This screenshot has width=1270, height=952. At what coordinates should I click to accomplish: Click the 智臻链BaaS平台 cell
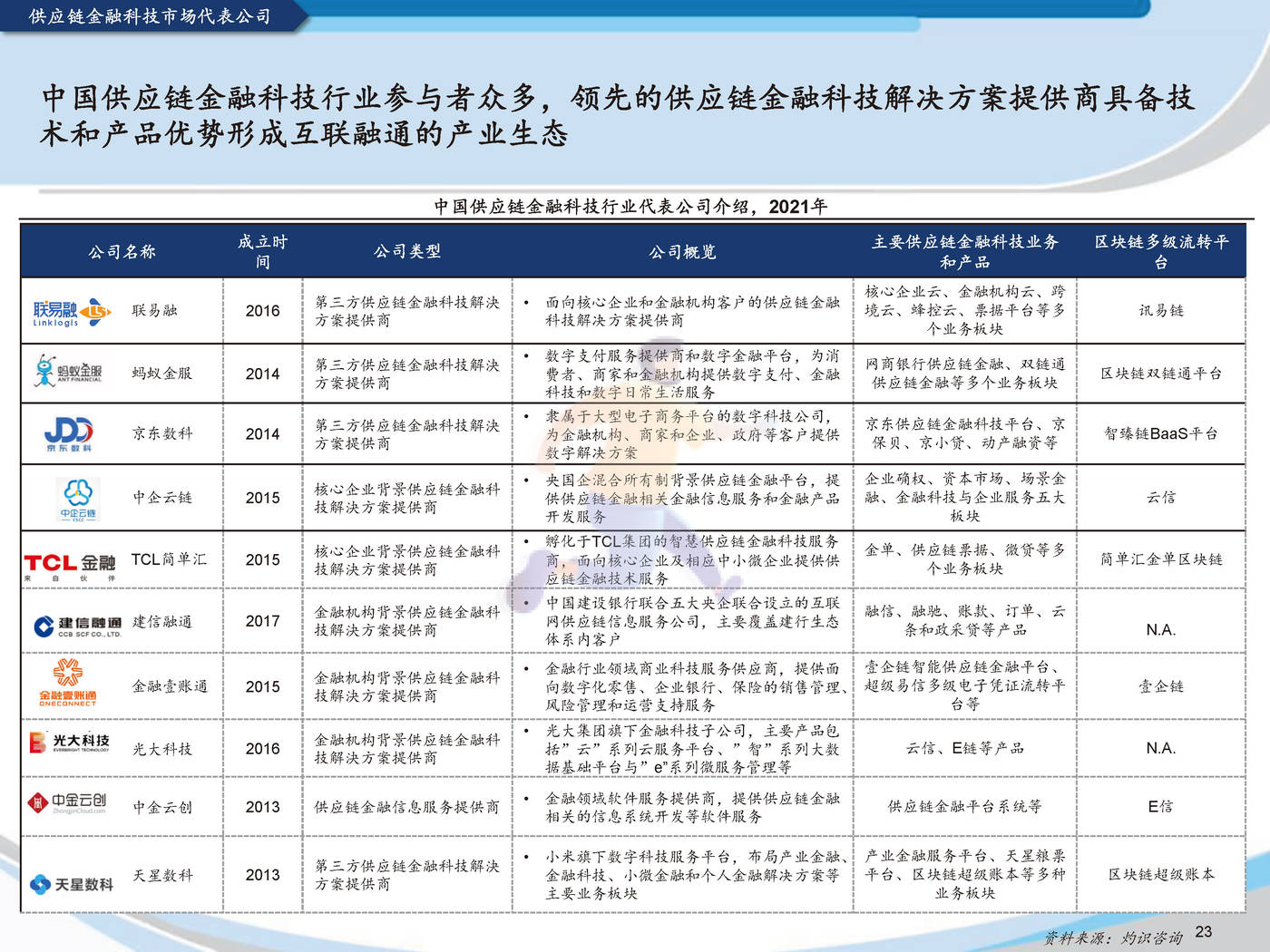(1161, 433)
